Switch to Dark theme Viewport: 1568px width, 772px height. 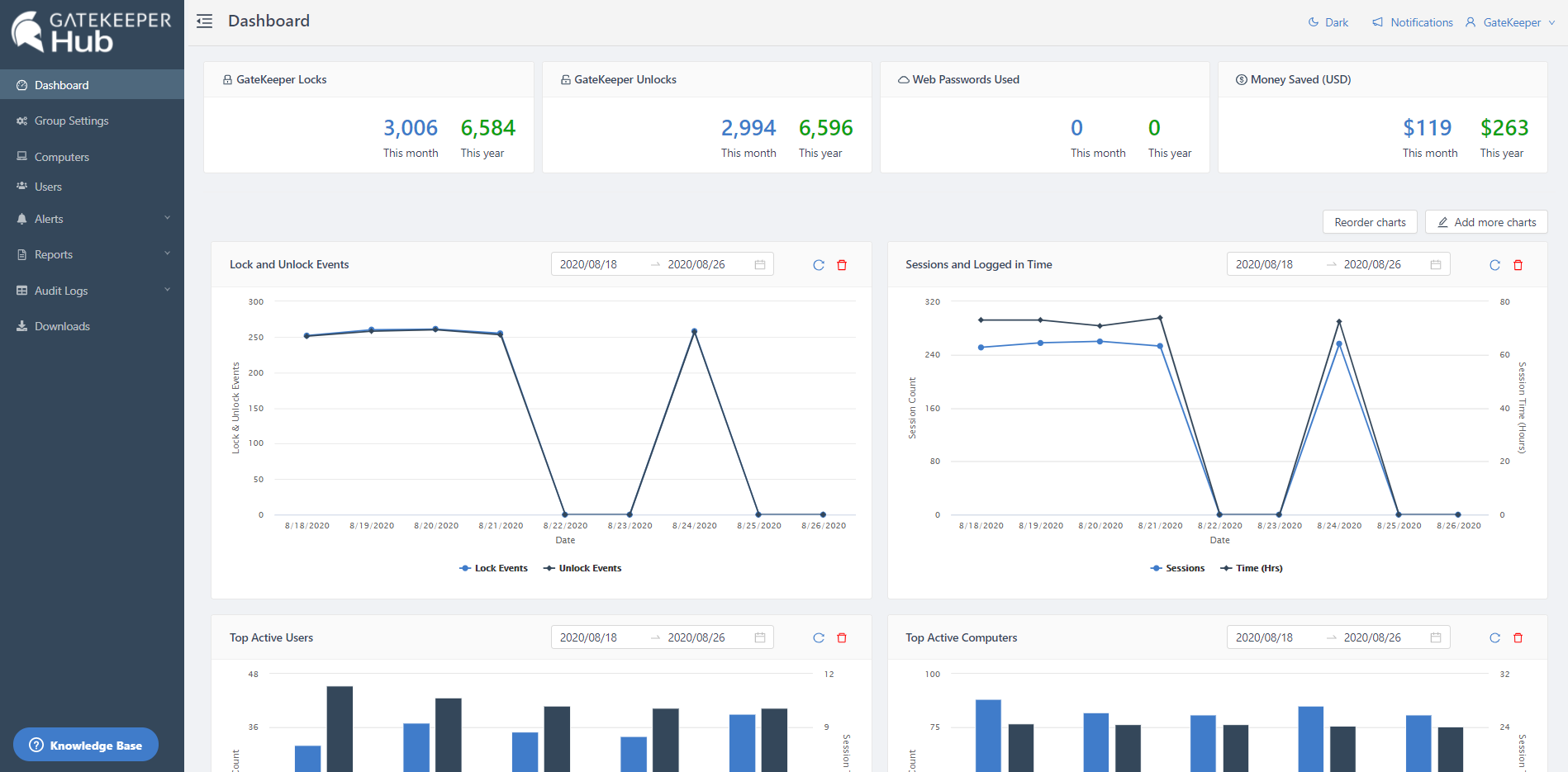tap(1328, 22)
